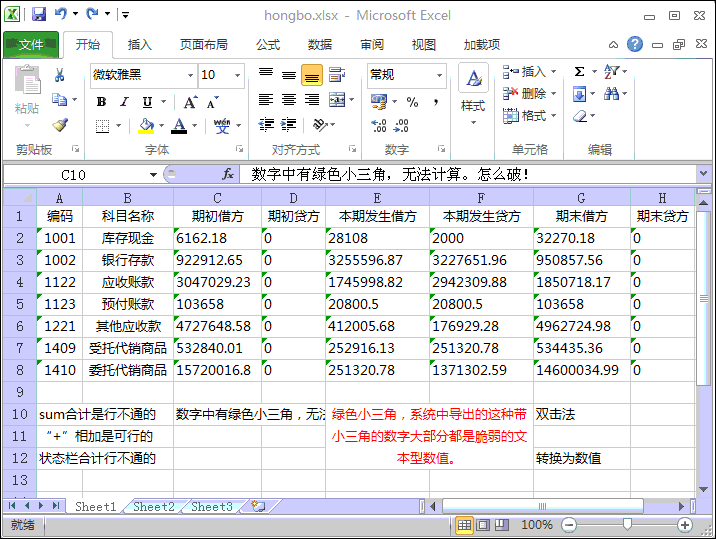
Task: Toggle align text right
Action: (312, 100)
